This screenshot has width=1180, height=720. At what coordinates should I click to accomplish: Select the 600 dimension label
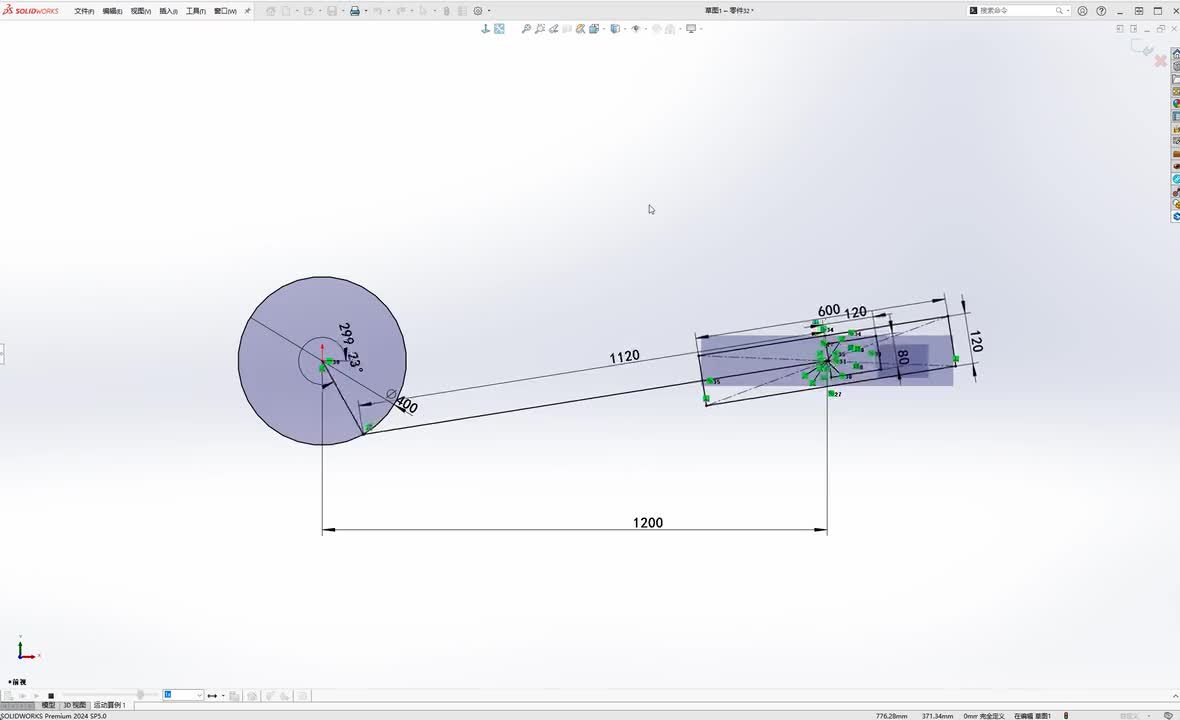pyautogui.click(x=829, y=310)
